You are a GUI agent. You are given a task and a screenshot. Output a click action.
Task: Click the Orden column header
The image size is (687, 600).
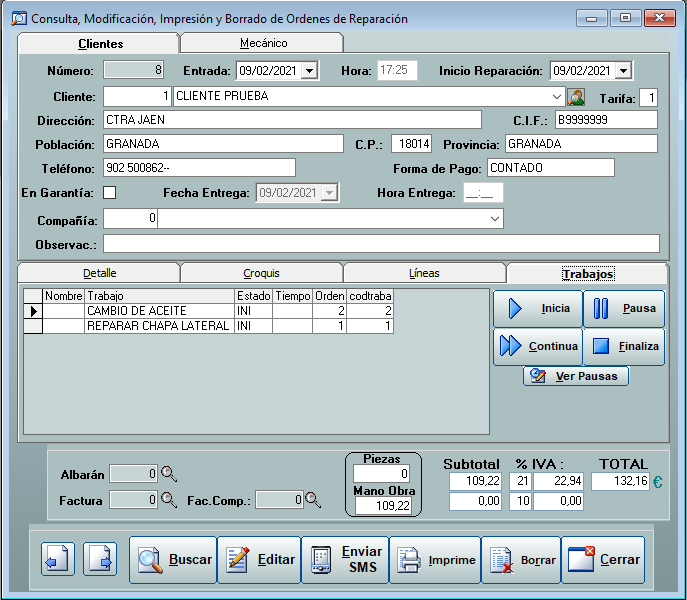(329, 296)
